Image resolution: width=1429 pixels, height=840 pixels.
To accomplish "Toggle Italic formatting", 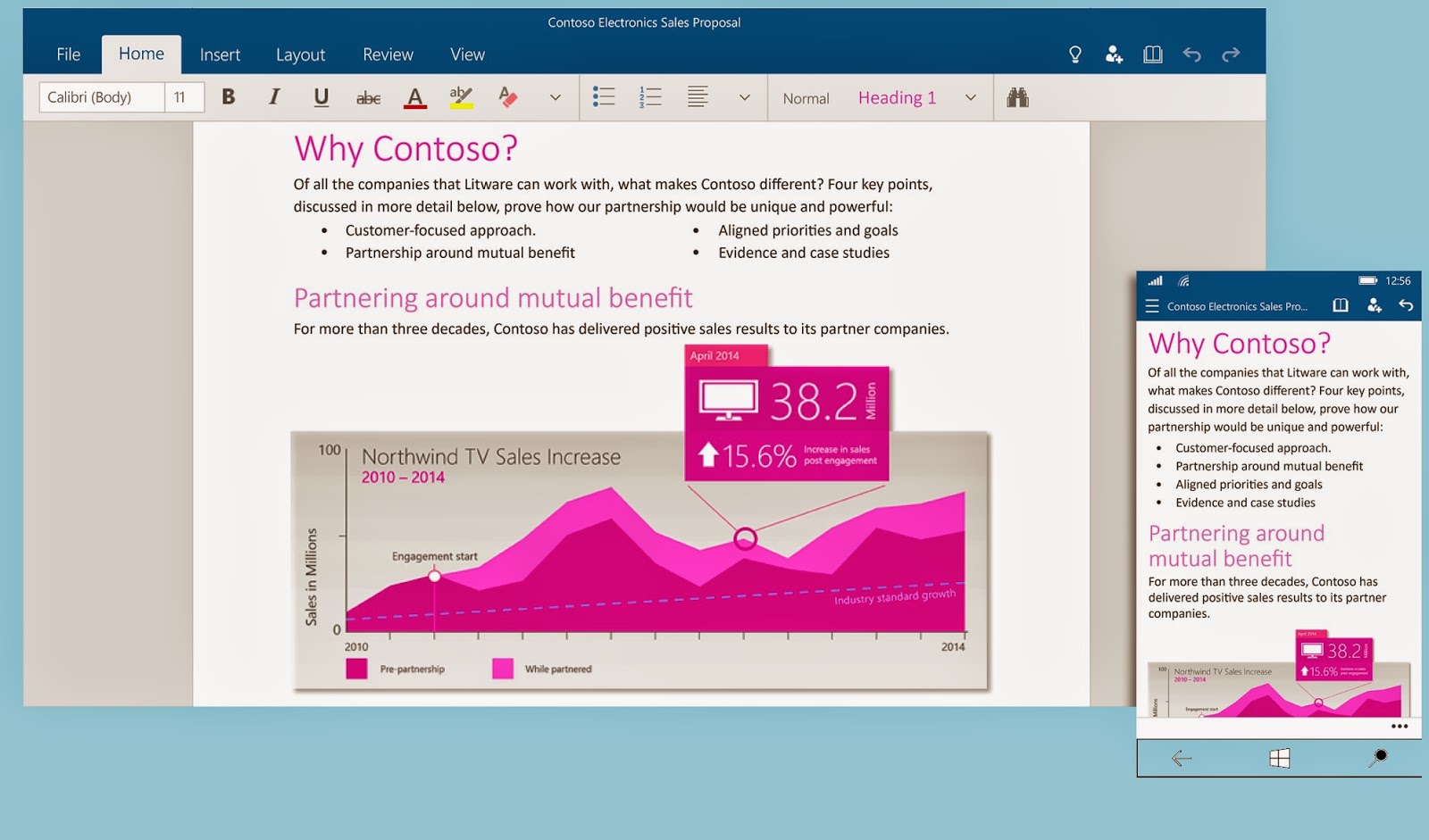I will point(274,97).
